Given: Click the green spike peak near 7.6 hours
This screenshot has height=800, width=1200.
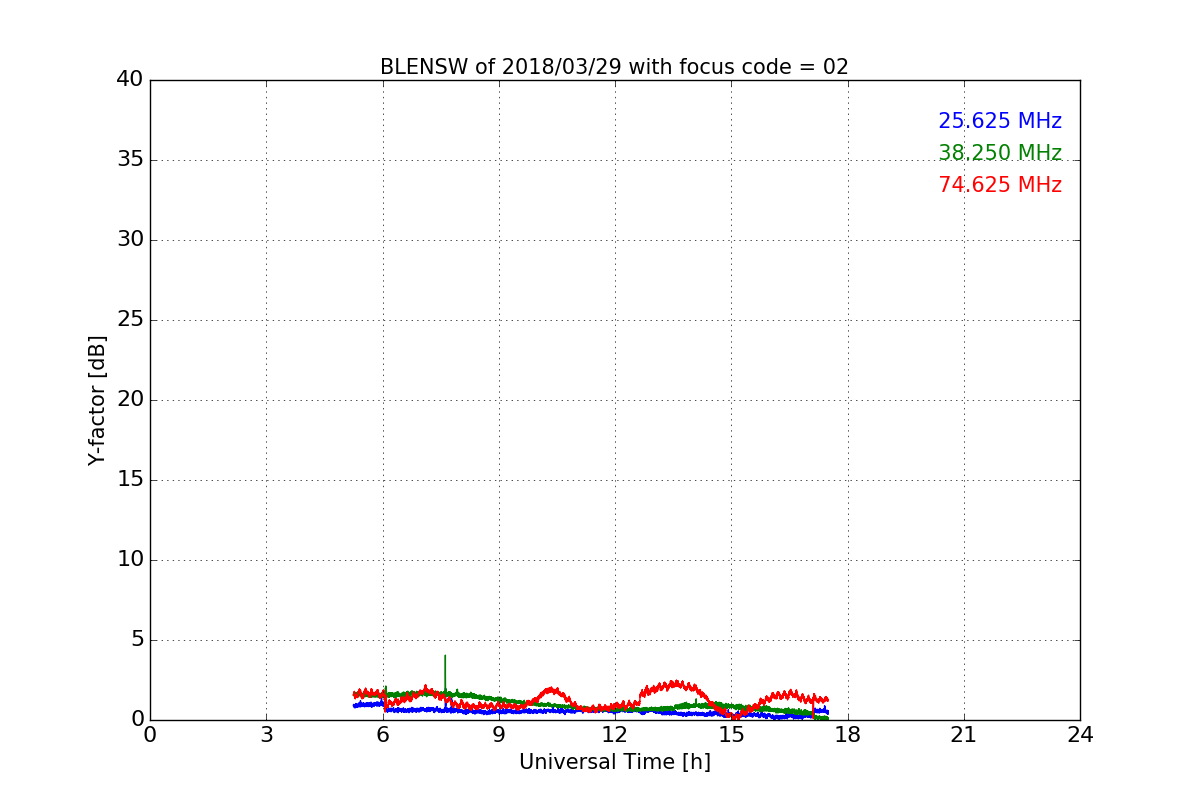Looking at the screenshot, I should click(x=445, y=657).
